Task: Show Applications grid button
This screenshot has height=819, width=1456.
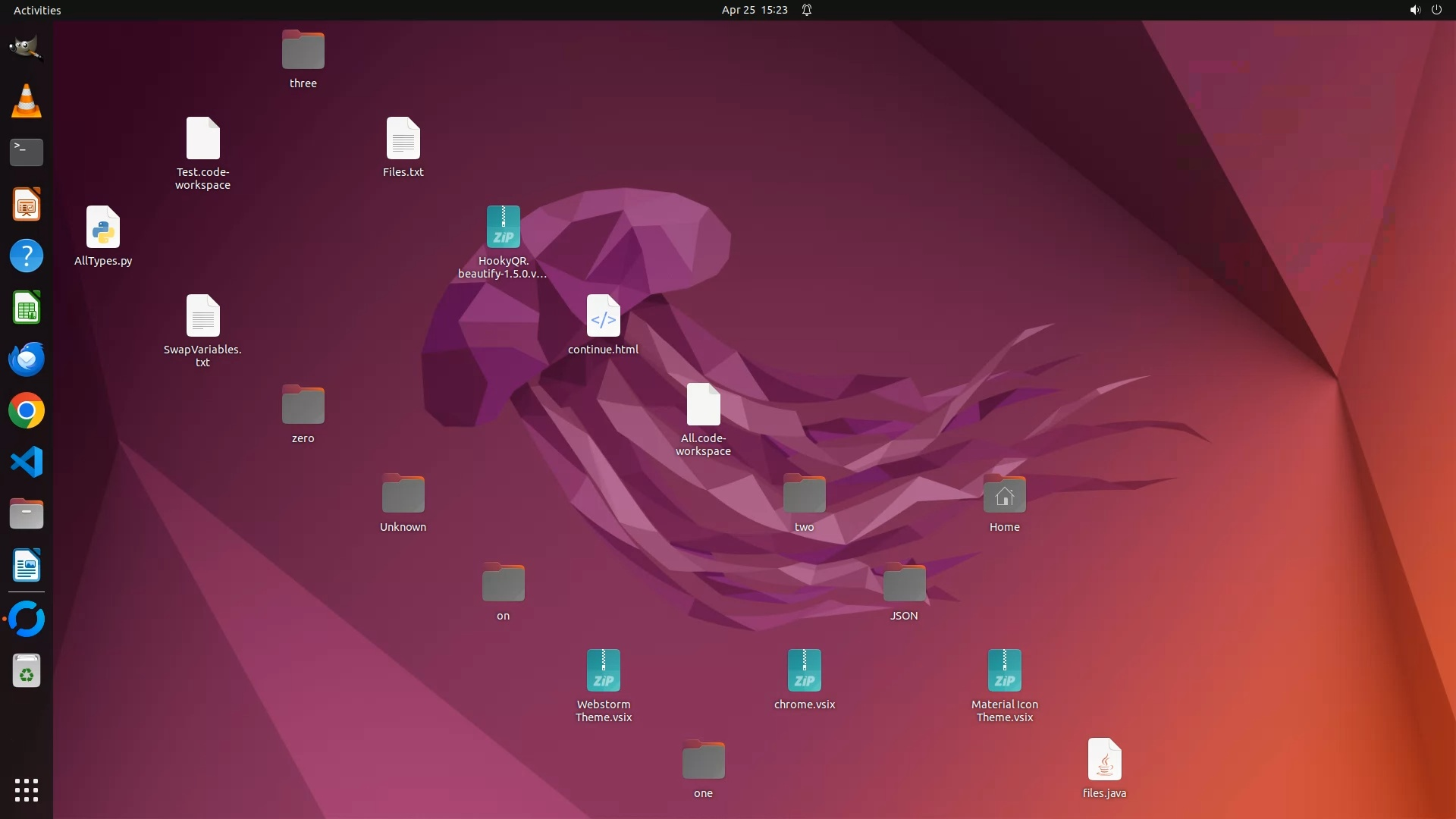Action: (26, 789)
